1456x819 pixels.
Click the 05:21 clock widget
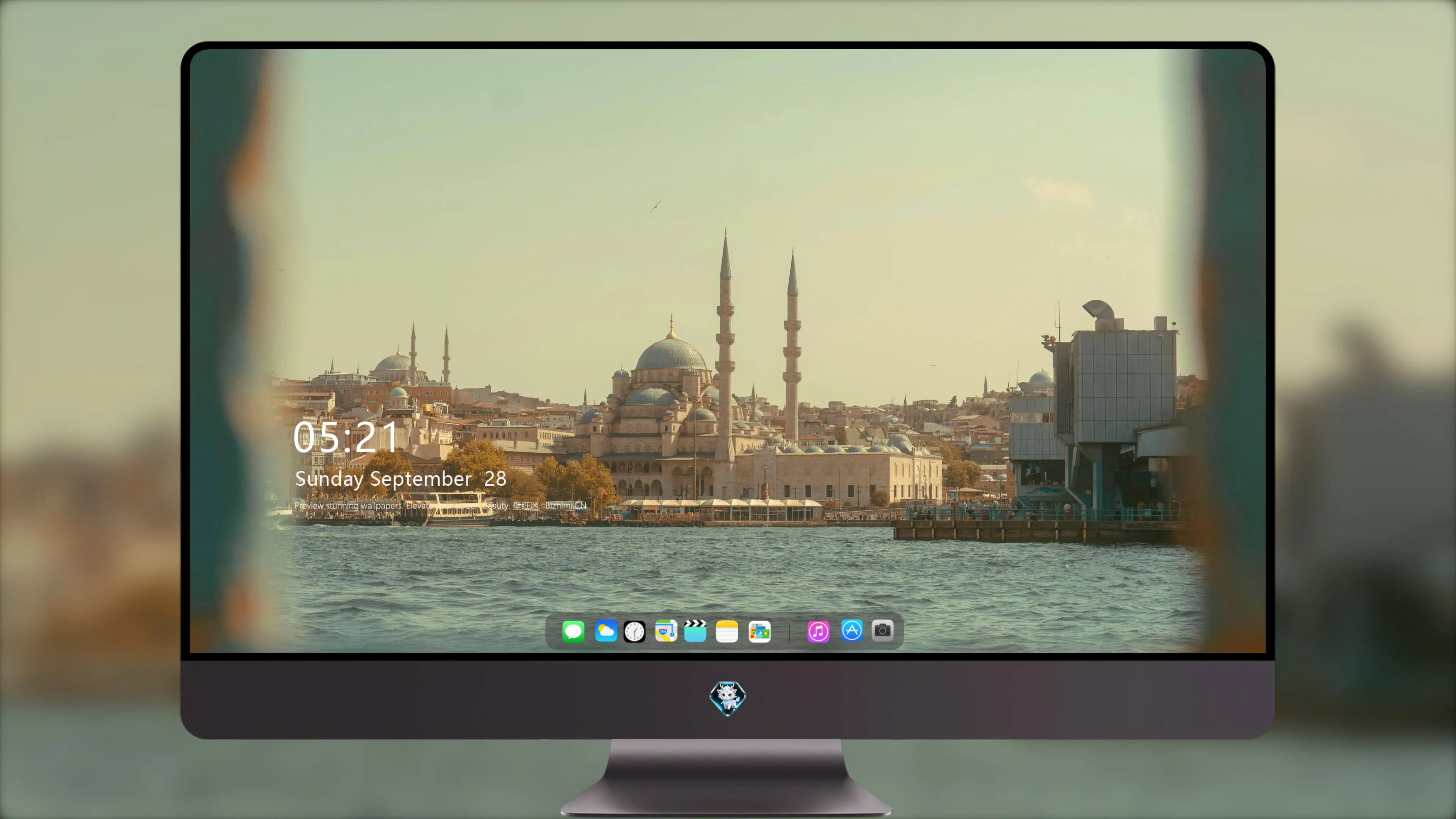click(345, 437)
